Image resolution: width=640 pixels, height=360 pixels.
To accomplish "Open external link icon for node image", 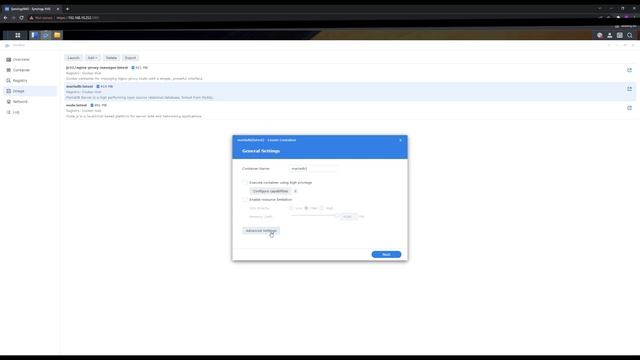I will 629,108.
